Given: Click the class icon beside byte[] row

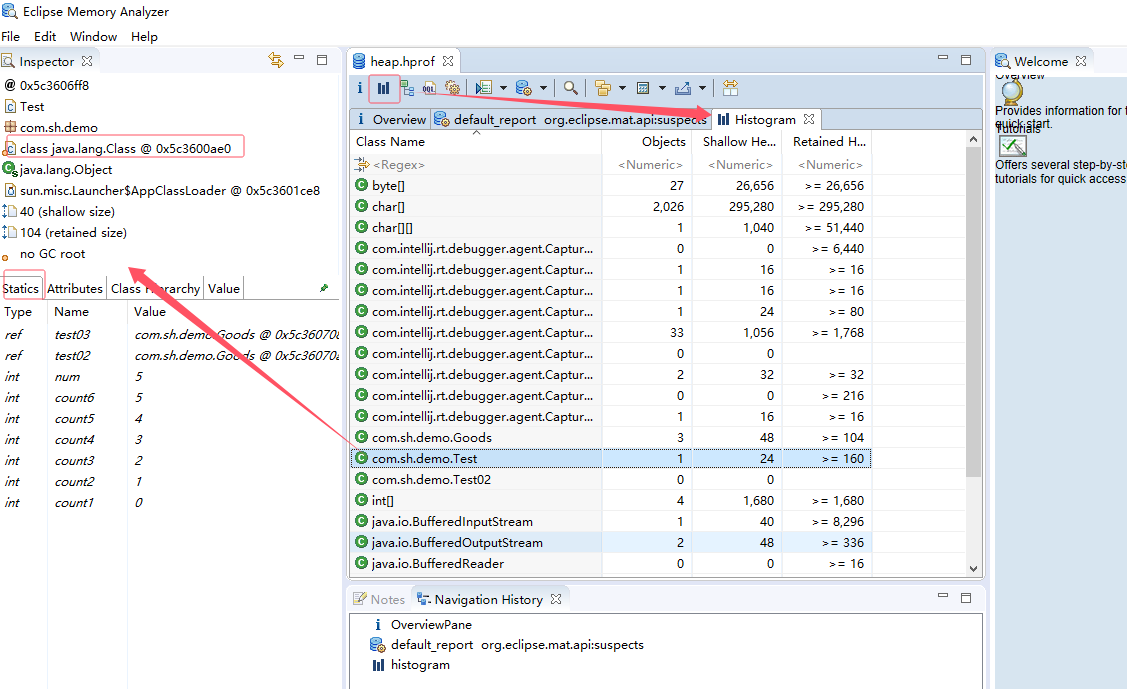Looking at the screenshot, I should pos(361,185).
